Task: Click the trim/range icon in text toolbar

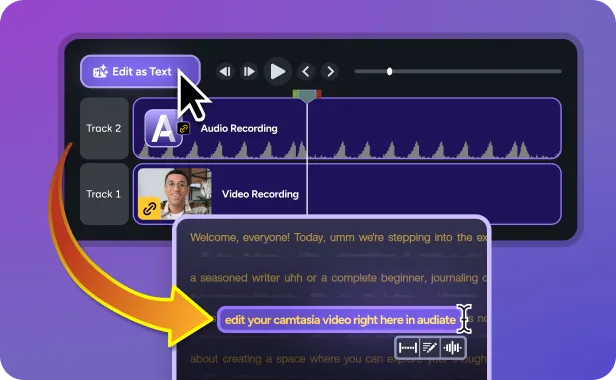Action: pyautogui.click(x=407, y=348)
